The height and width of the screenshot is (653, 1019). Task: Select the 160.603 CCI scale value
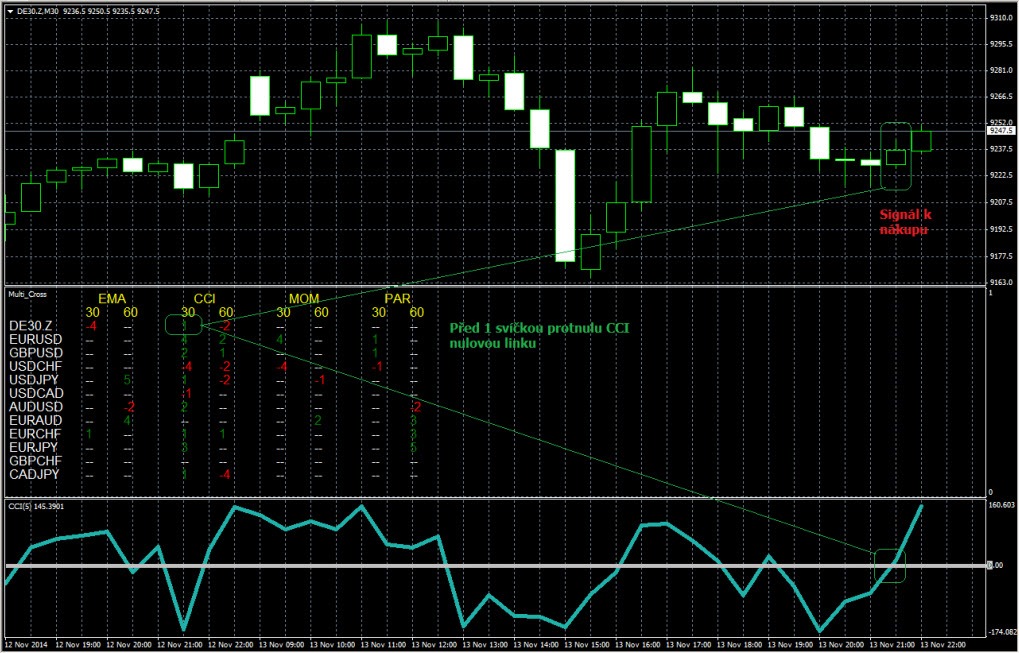pos(1003,506)
